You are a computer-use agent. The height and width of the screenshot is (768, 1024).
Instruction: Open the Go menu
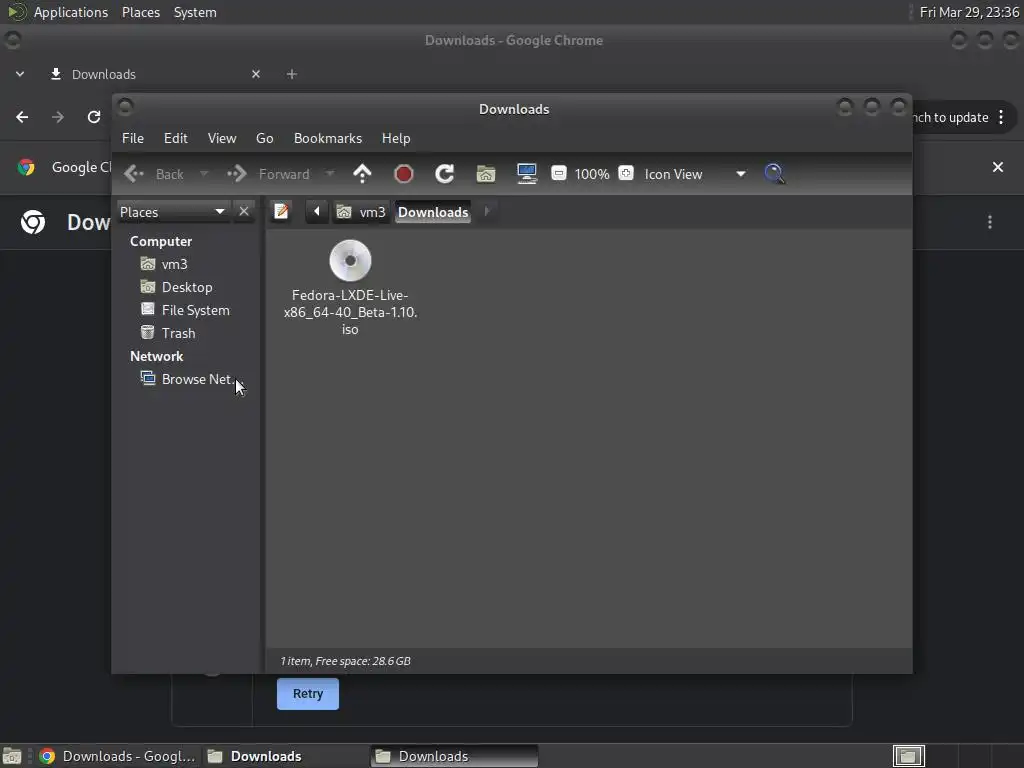[x=264, y=138]
